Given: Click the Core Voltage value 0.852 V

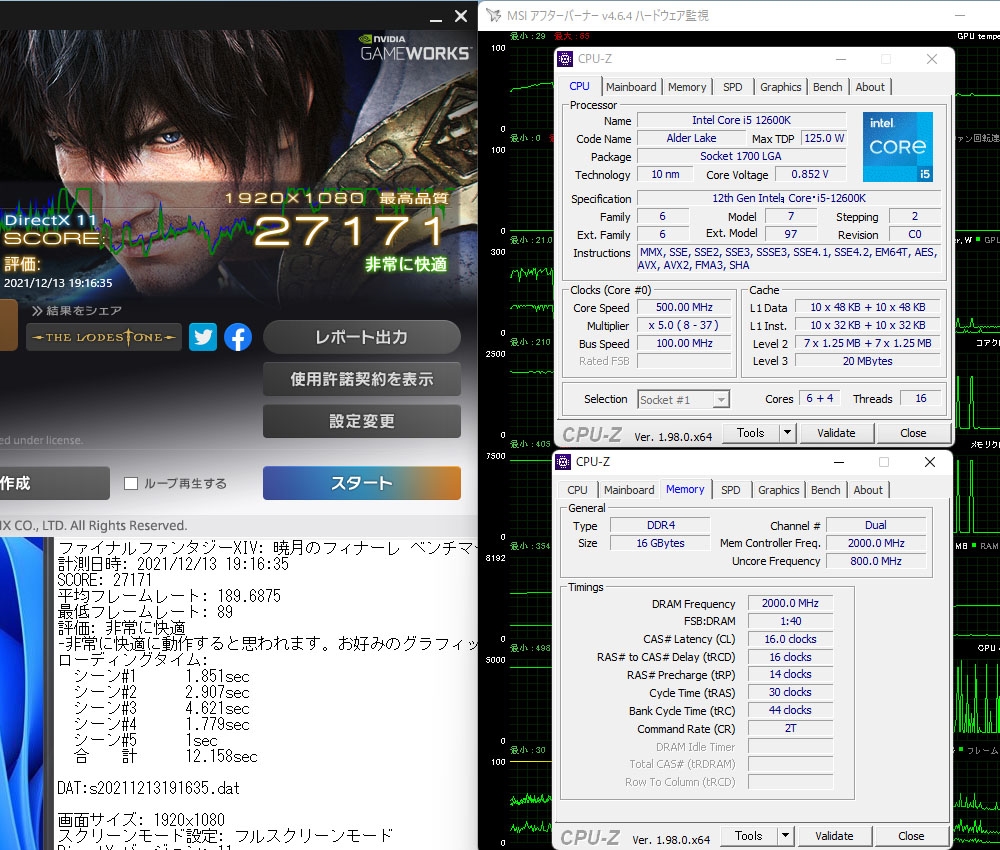Looking at the screenshot, I should coord(810,174).
